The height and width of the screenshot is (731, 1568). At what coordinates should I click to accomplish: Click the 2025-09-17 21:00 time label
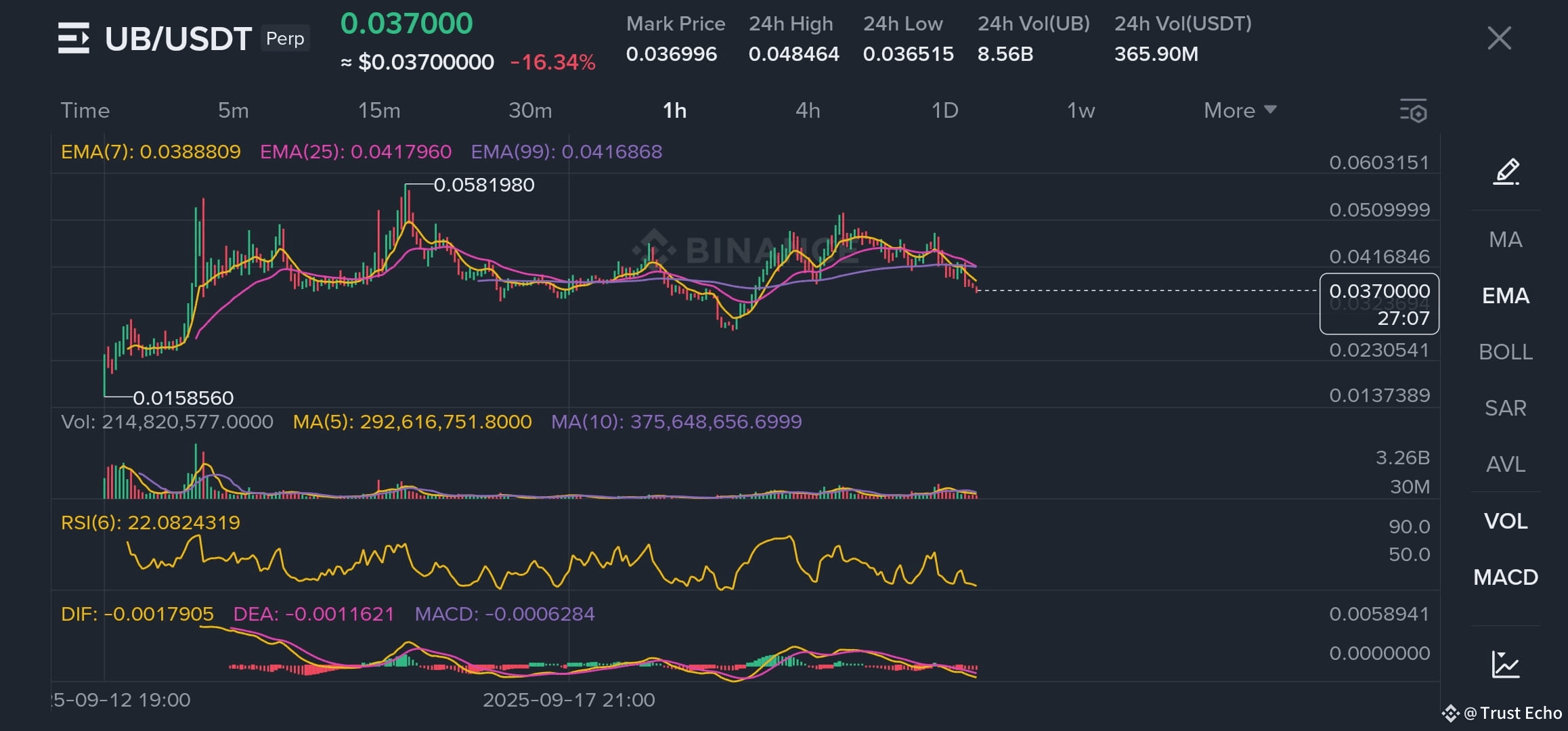click(569, 700)
